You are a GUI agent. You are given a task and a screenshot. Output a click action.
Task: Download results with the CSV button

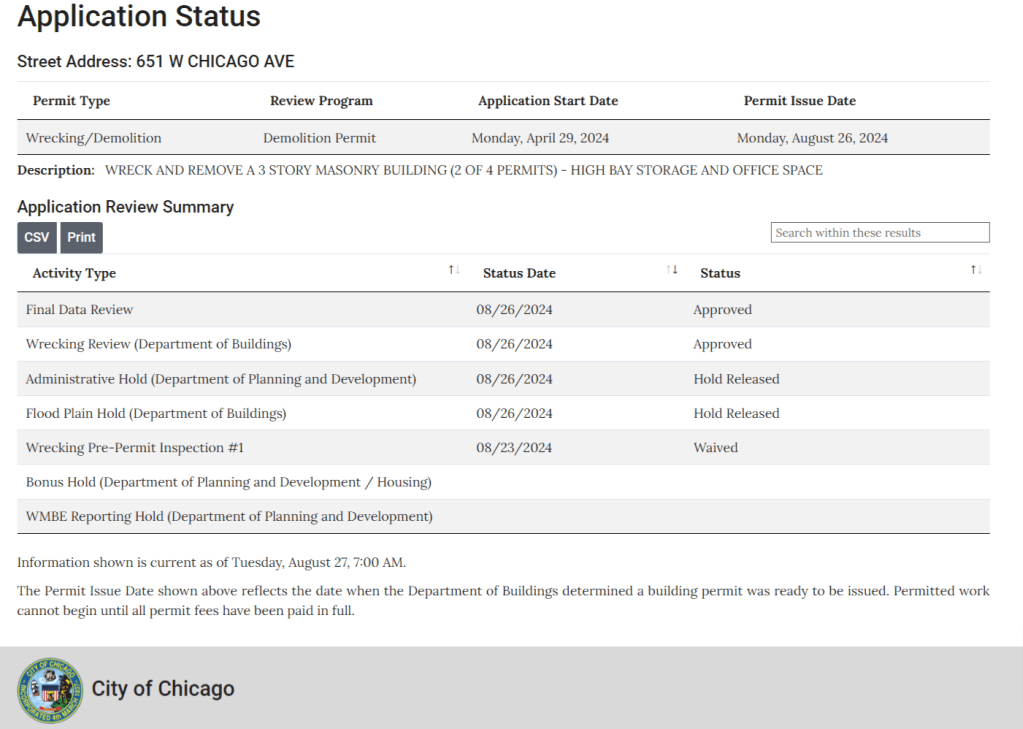[x=36, y=238]
